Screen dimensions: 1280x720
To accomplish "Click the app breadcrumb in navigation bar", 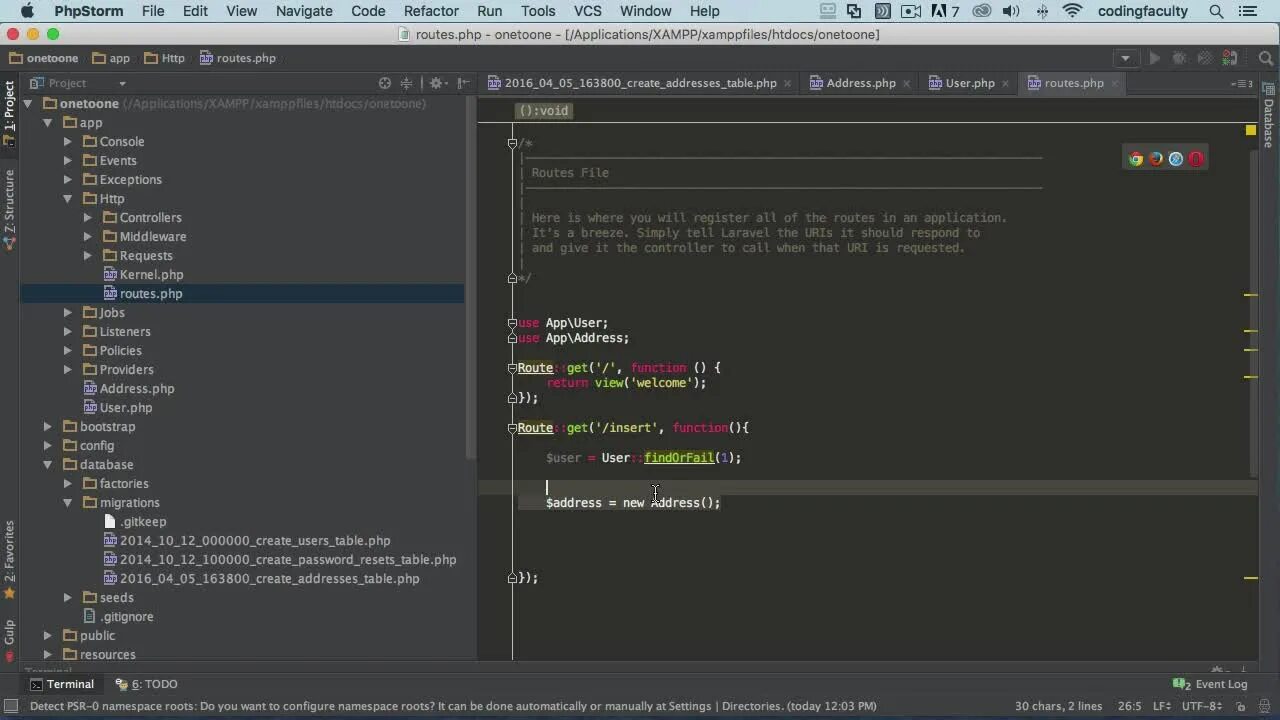I will click(111, 58).
